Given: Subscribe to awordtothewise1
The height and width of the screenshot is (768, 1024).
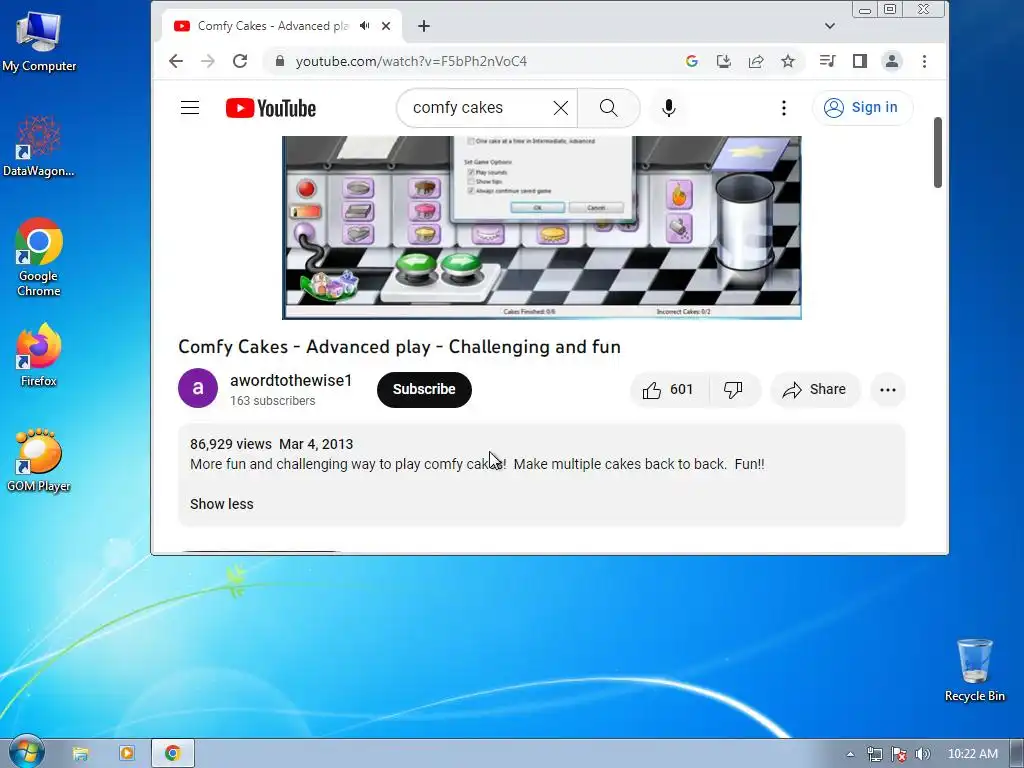Looking at the screenshot, I should pos(424,390).
